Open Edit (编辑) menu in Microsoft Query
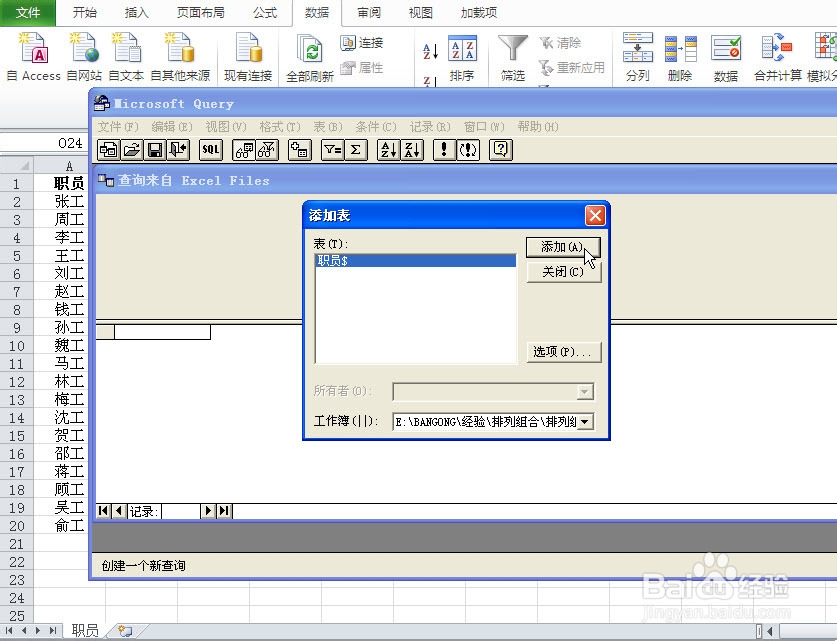Screen dimensions: 837x641 point(172,127)
